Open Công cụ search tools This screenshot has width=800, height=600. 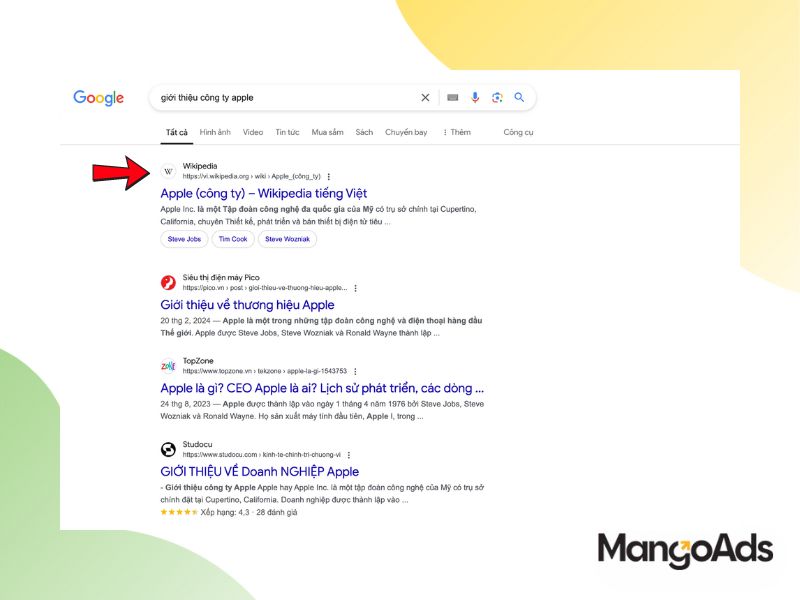tap(518, 132)
